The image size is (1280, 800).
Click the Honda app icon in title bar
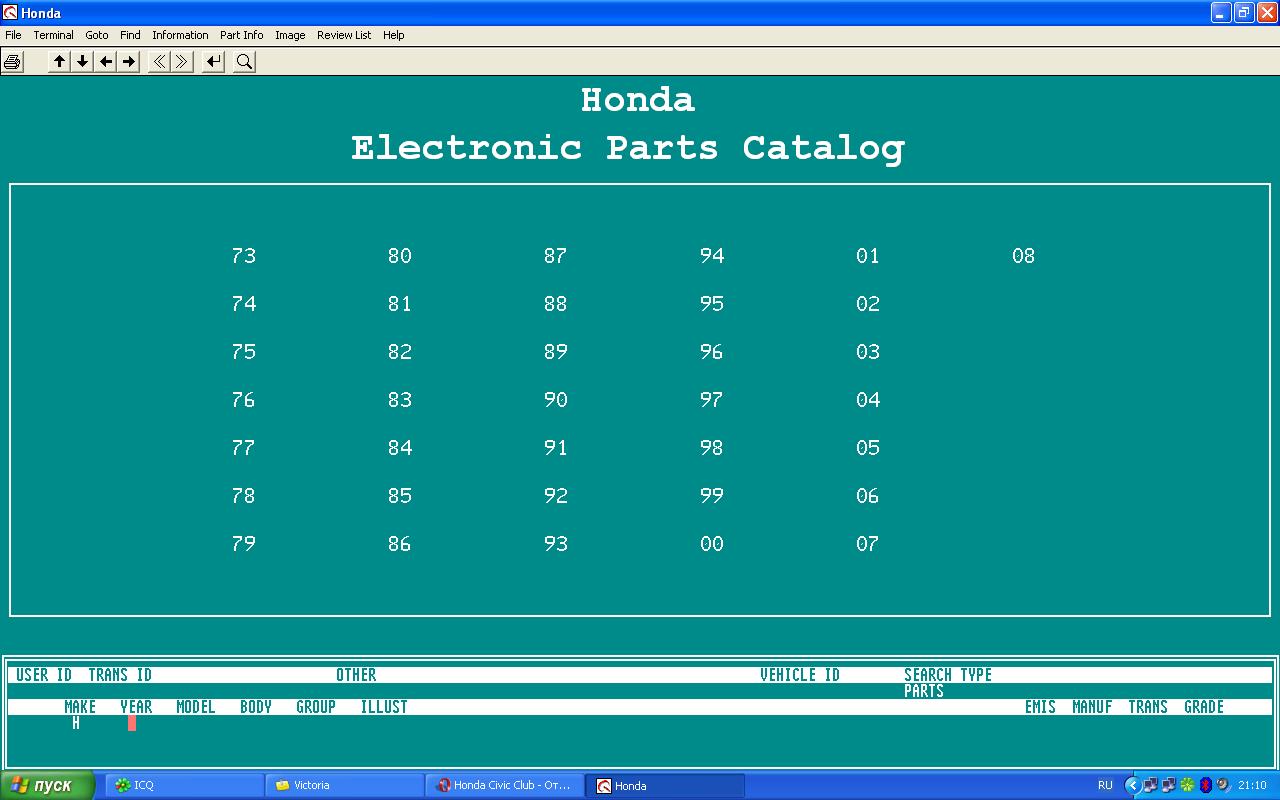(11, 13)
